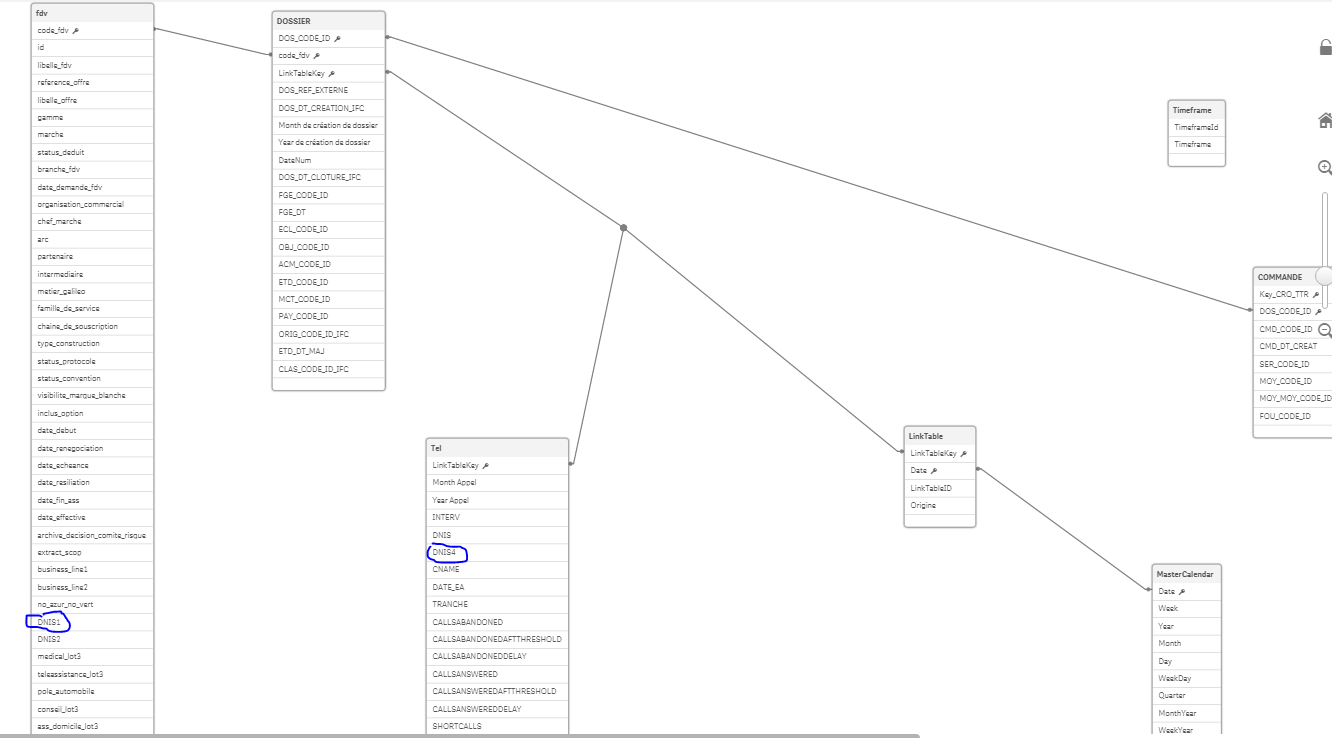Viewport: 1332px width, 738px height.
Task: Click the DateNum field in DOSSIER
Action: pyautogui.click(x=329, y=160)
